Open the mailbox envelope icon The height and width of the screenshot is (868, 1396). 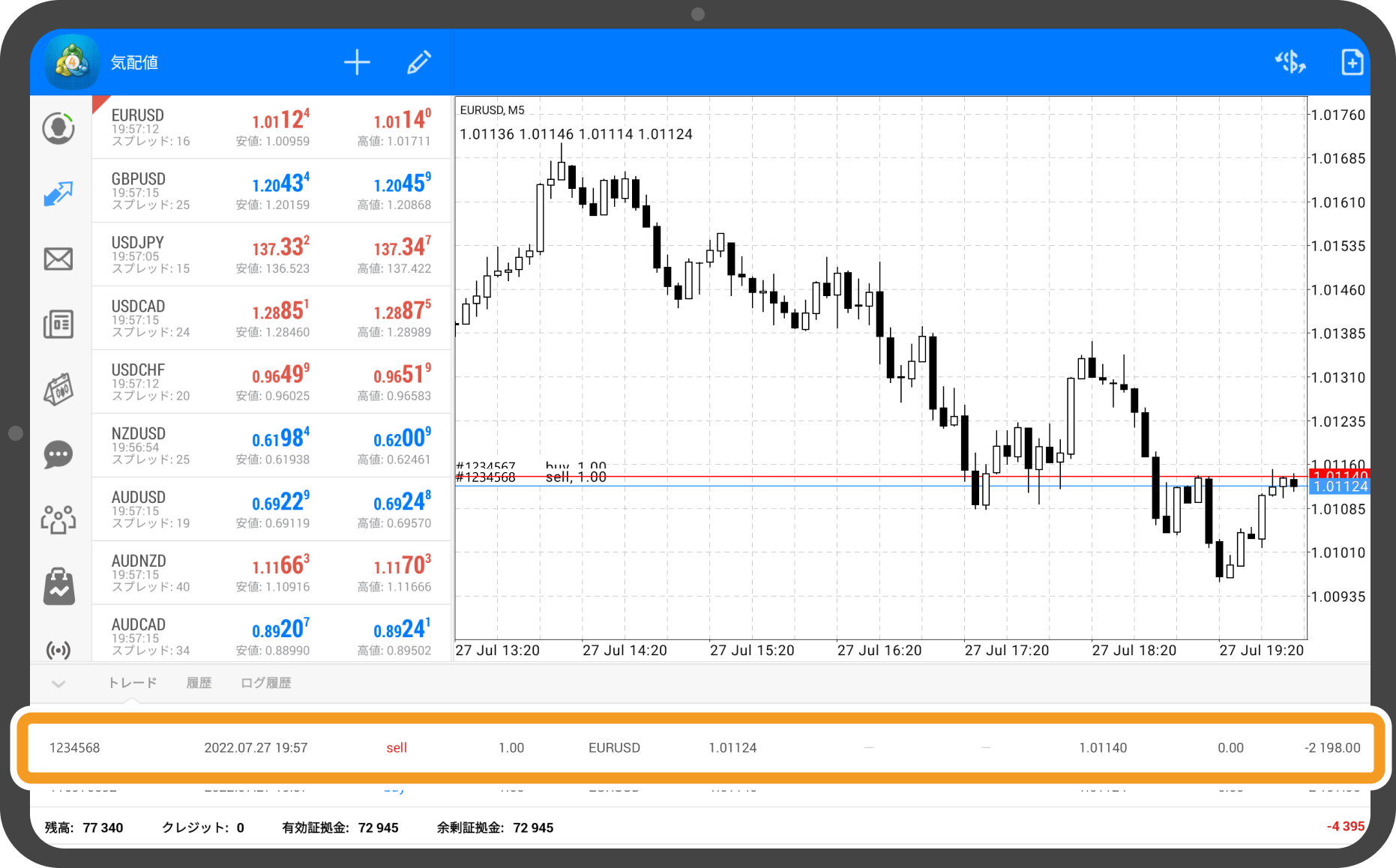click(58, 259)
